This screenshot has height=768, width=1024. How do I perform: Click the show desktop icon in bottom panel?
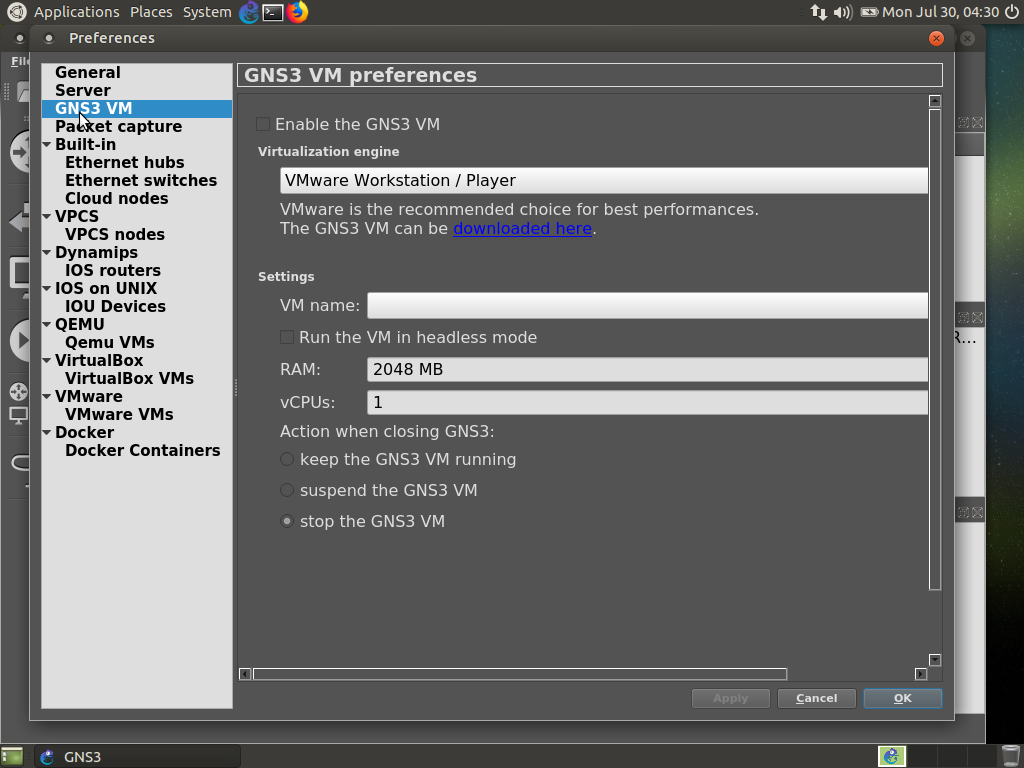12,756
